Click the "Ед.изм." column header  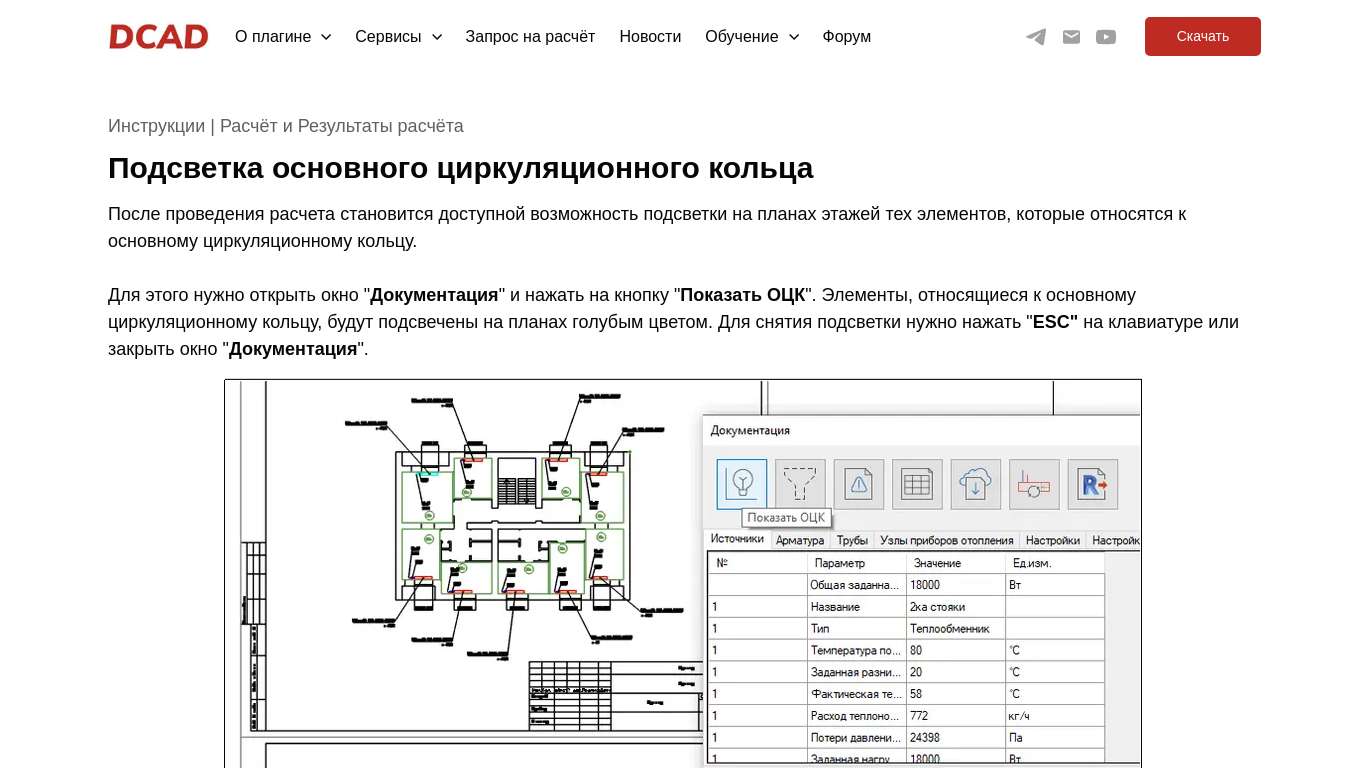[1055, 563]
